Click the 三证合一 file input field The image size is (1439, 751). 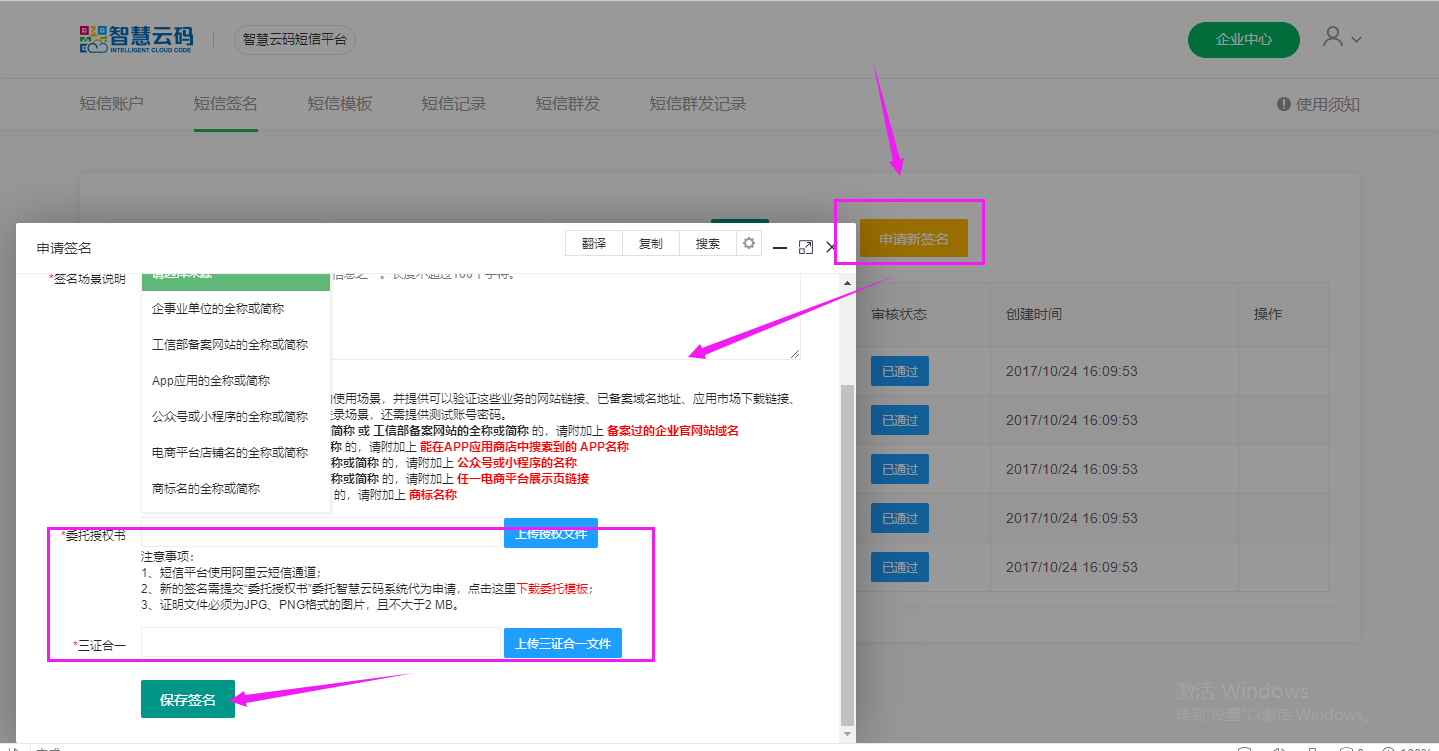tap(320, 643)
